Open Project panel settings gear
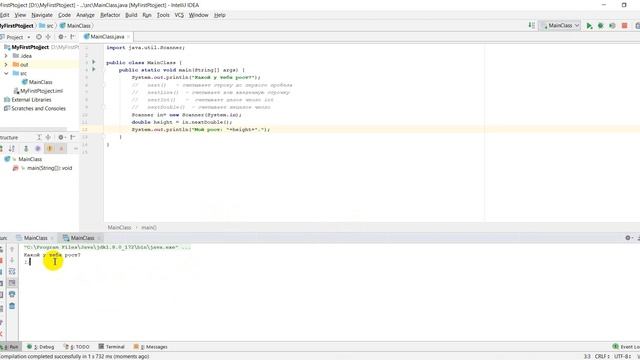Image resolution: width=640 pixels, height=360 pixels. point(61,37)
